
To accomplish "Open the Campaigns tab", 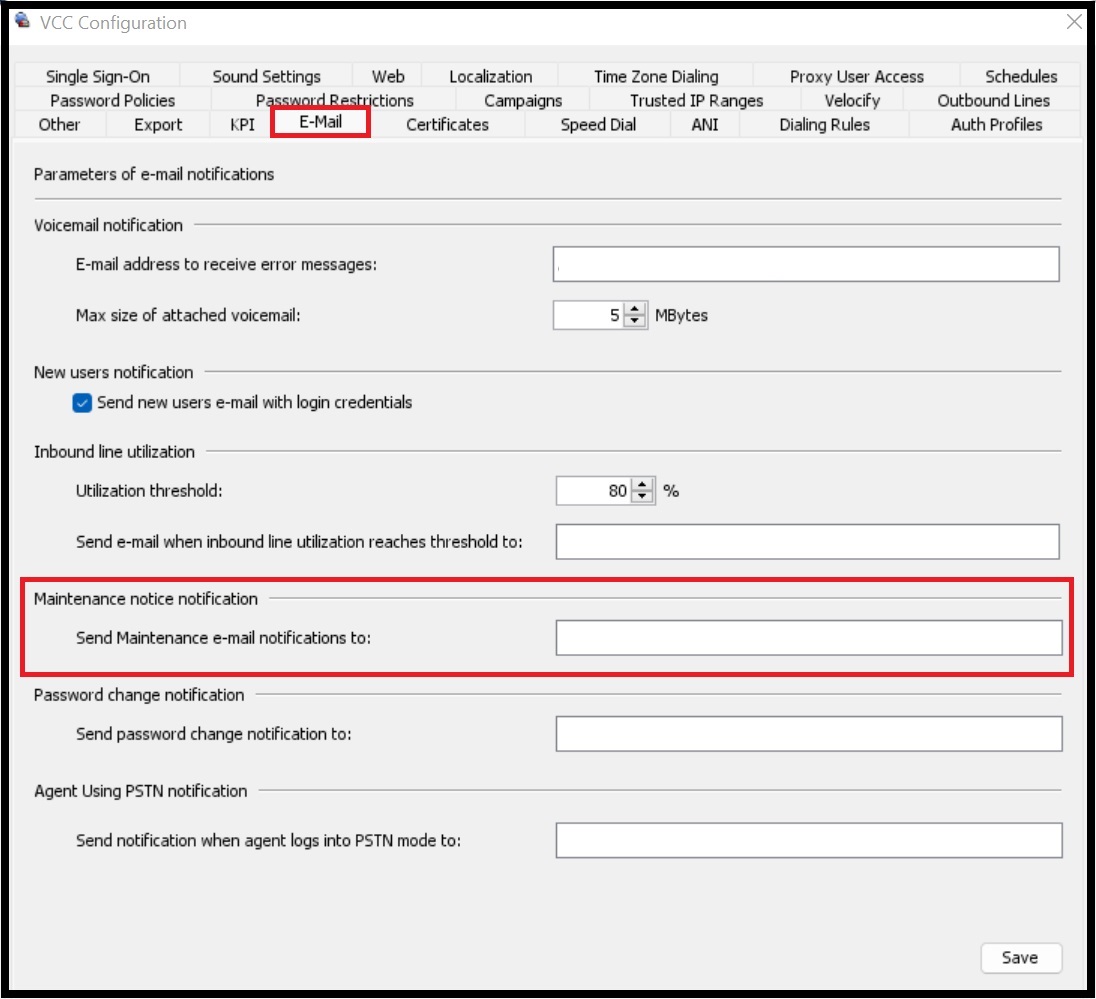I will 523,100.
